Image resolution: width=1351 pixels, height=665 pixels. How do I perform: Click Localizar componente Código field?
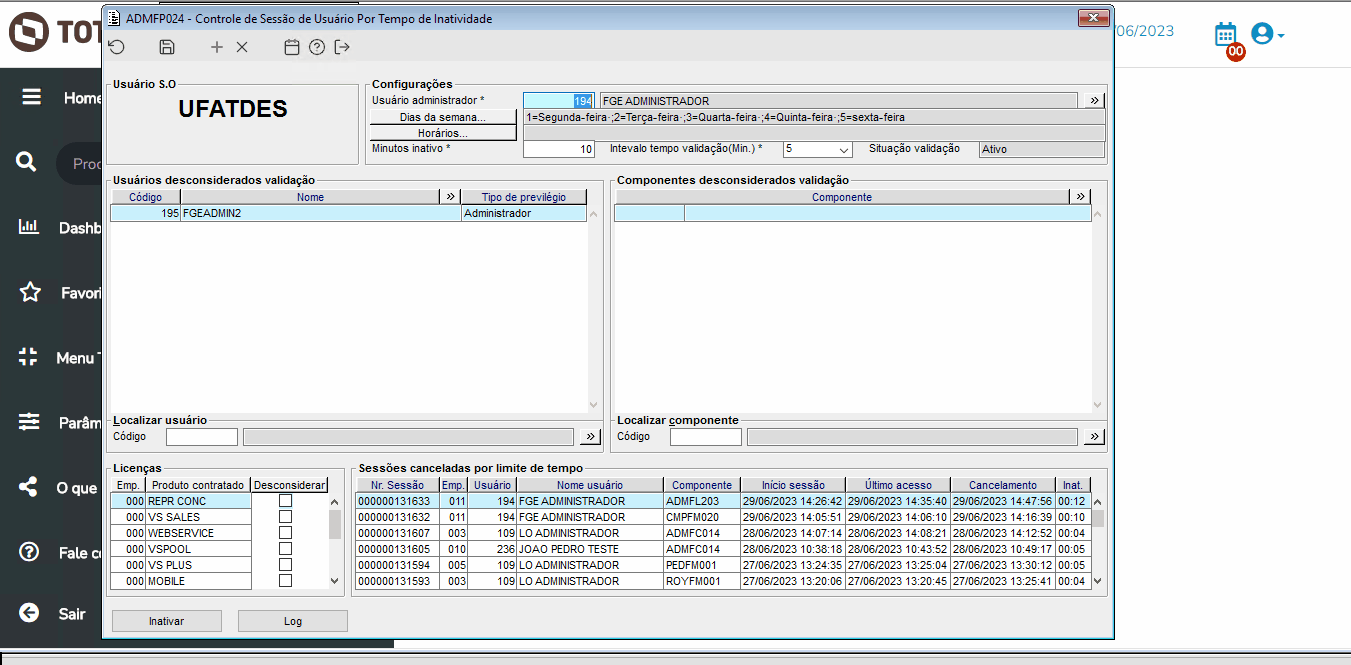pos(706,437)
